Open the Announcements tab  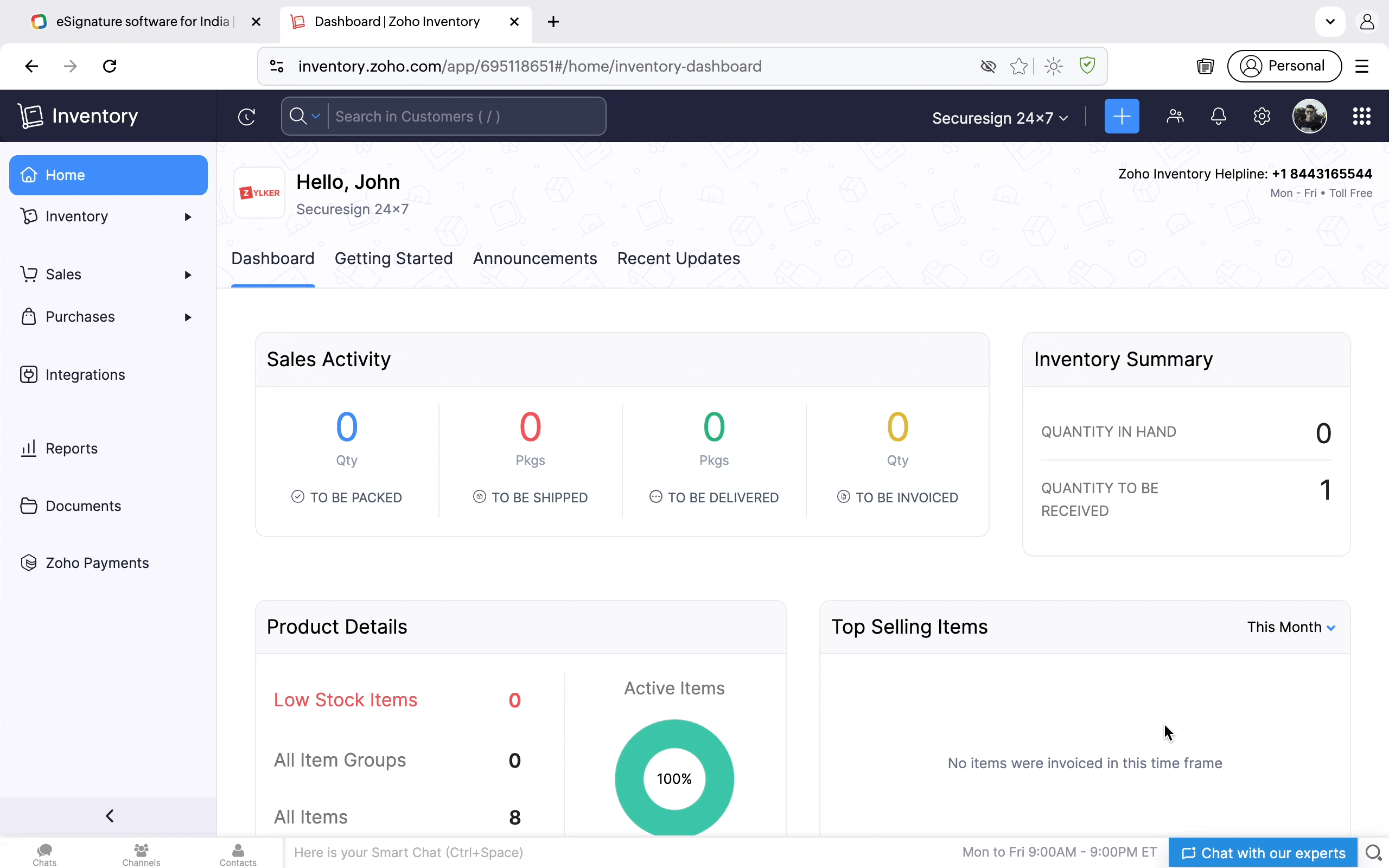[534, 259]
